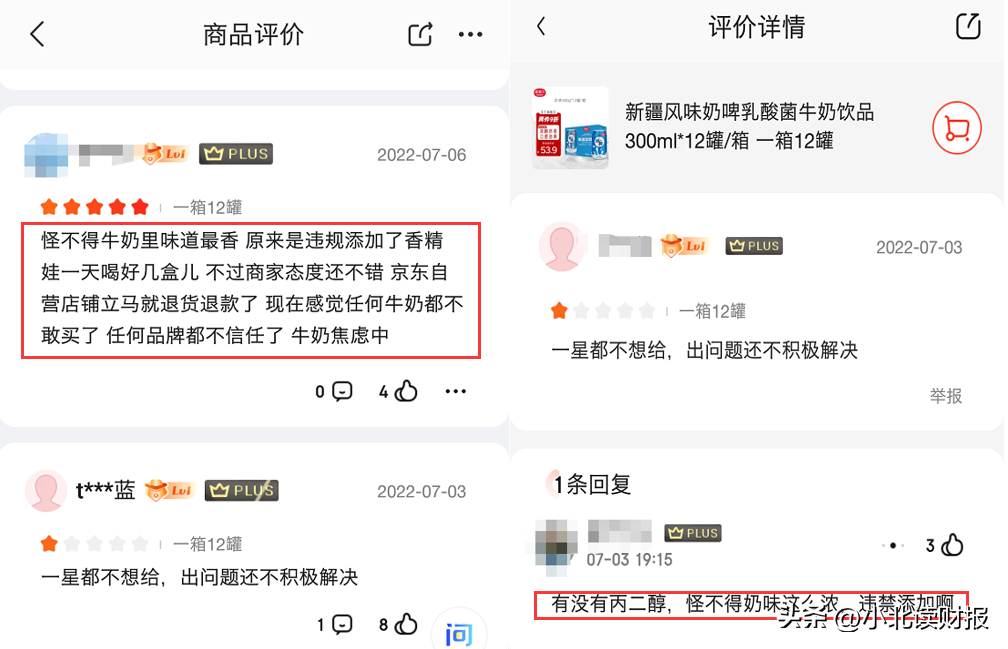Open more options on five-star review
The width and height of the screenshot is (1008, 649).
point(456,391)
